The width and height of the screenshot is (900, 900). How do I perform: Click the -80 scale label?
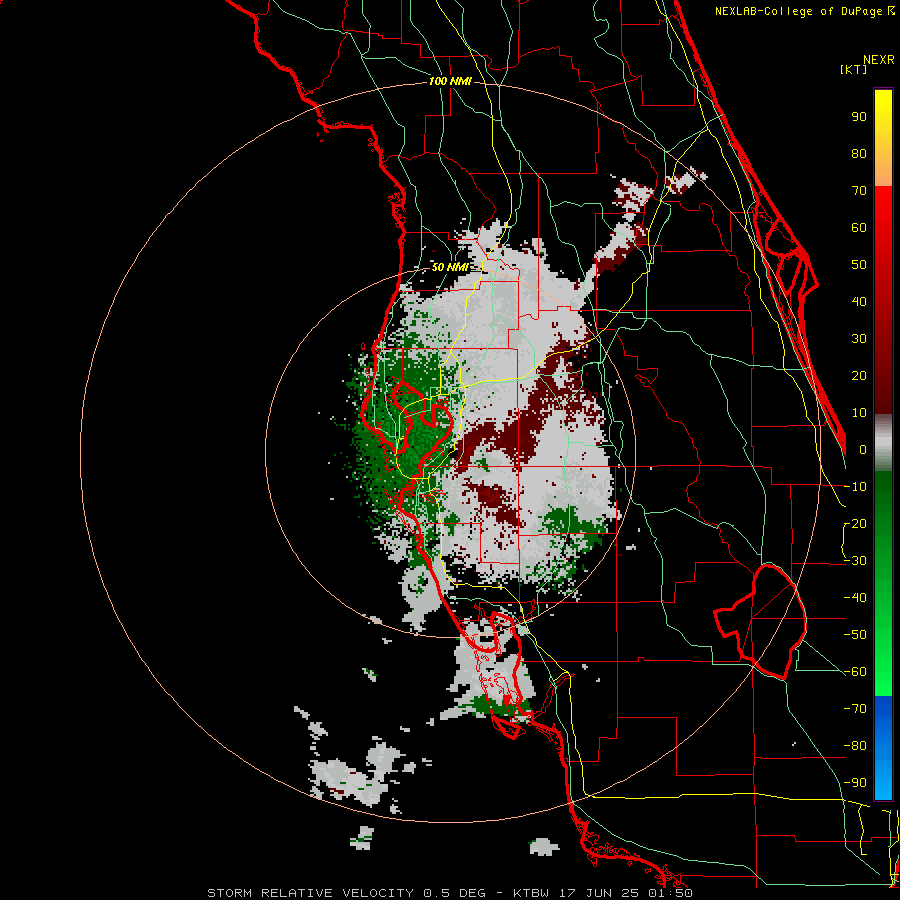855,746
